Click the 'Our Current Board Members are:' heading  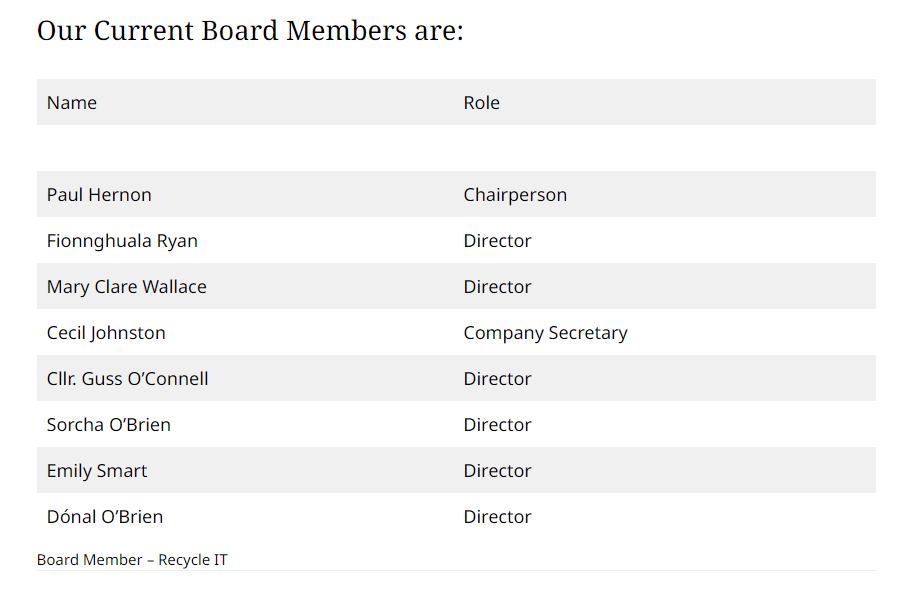250,31
